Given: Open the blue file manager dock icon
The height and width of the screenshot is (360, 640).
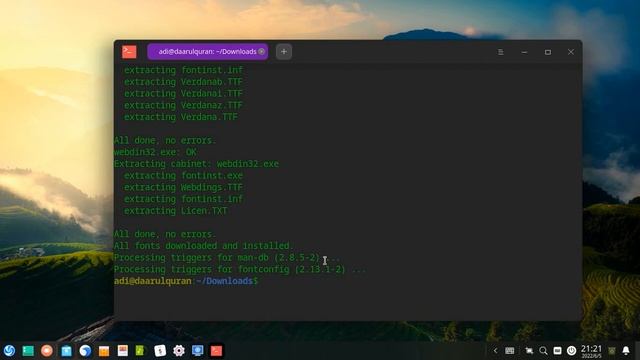Looking at the screenshot, I should (66, 350).
